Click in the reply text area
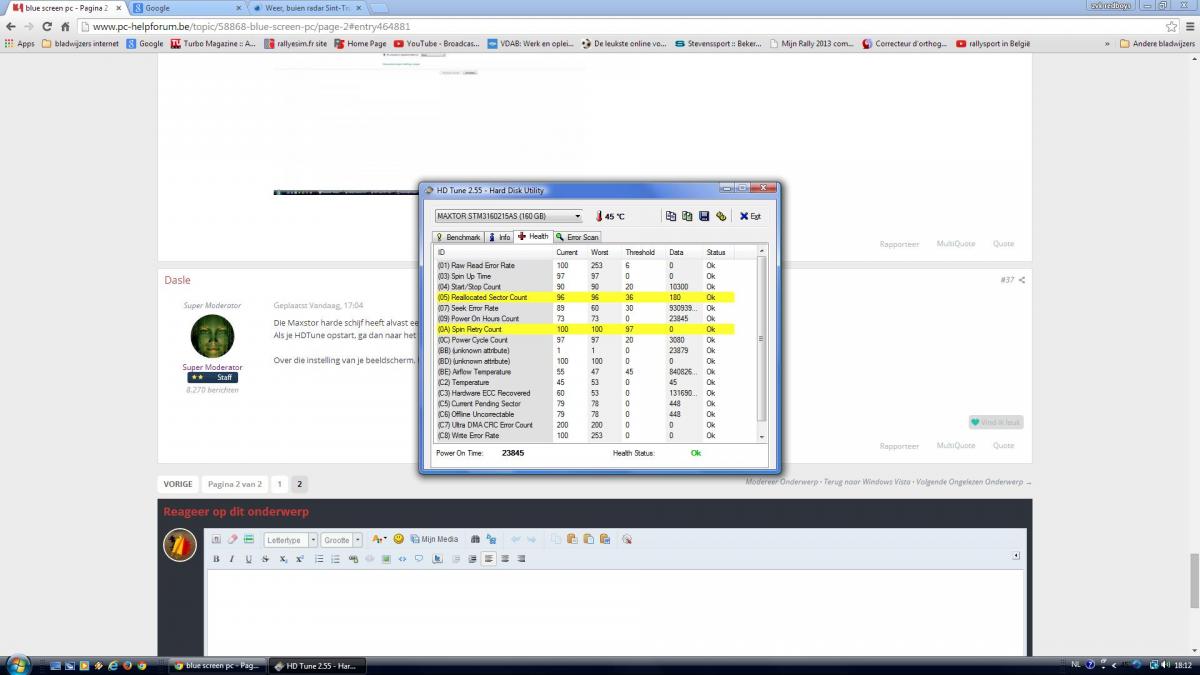The image size is (1200, 675). (x=614, y=612)
